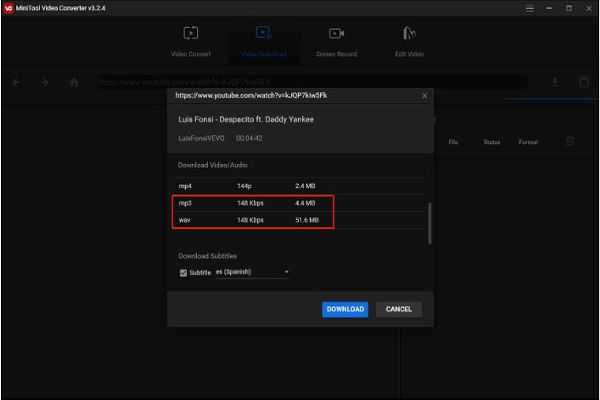Open the Screen Record tab
The height and width of the screenshot is (400, 600).
coord(336,41)
